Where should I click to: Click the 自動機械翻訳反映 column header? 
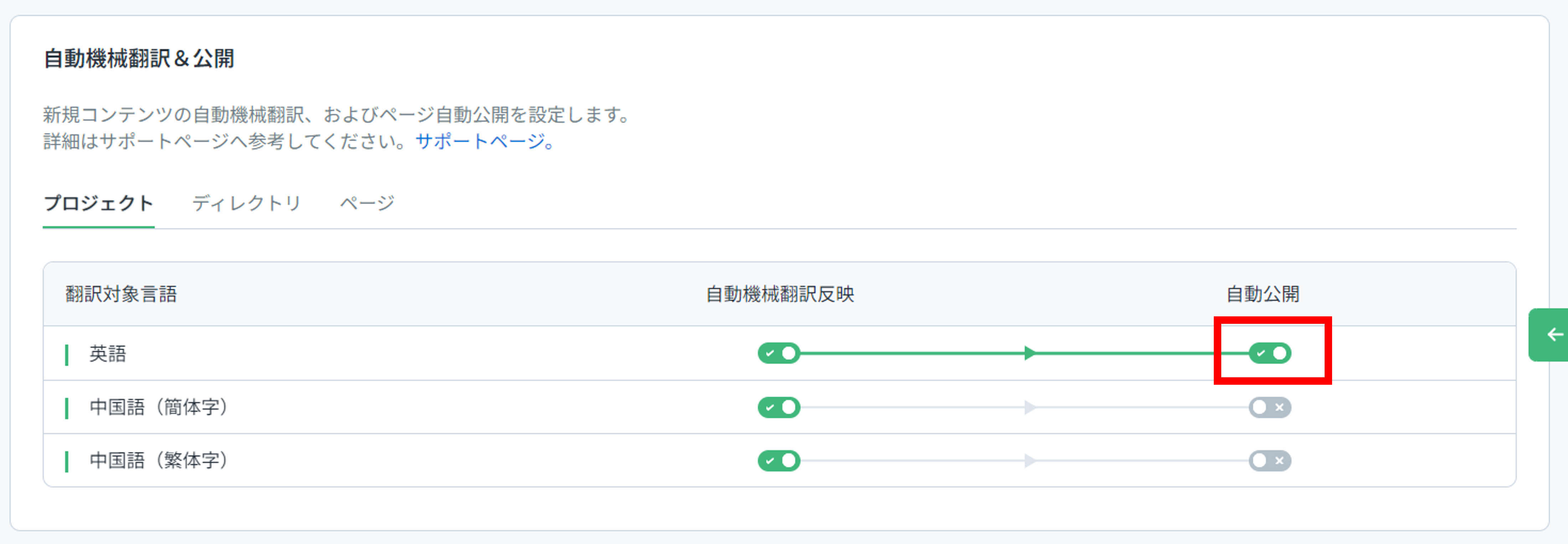(780, 294)
